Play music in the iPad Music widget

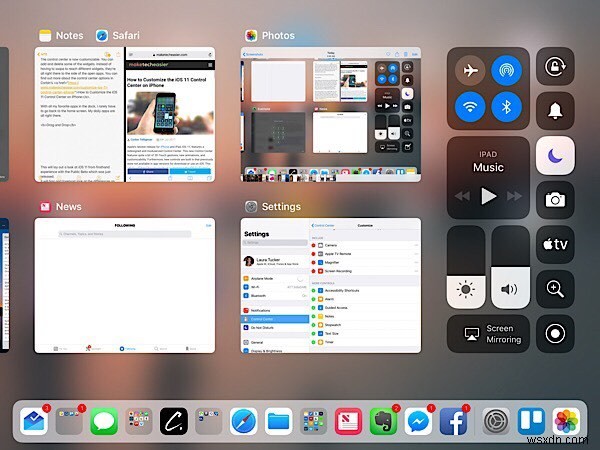488,196
